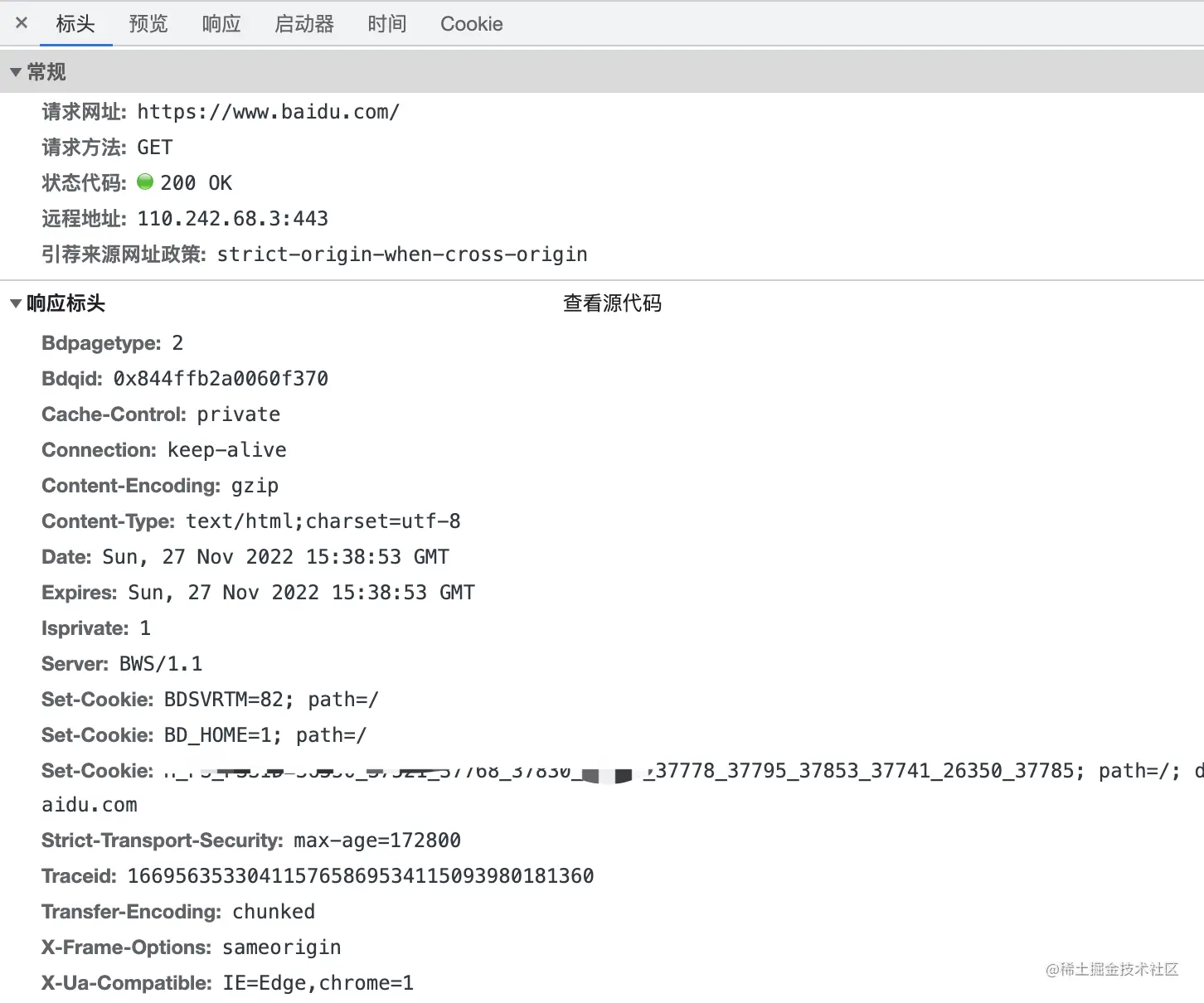Open the 时间 tab
Image resolution: width=1204 pixels, height=1003 pixels.
pyautogui.click(x=387, y=23)
